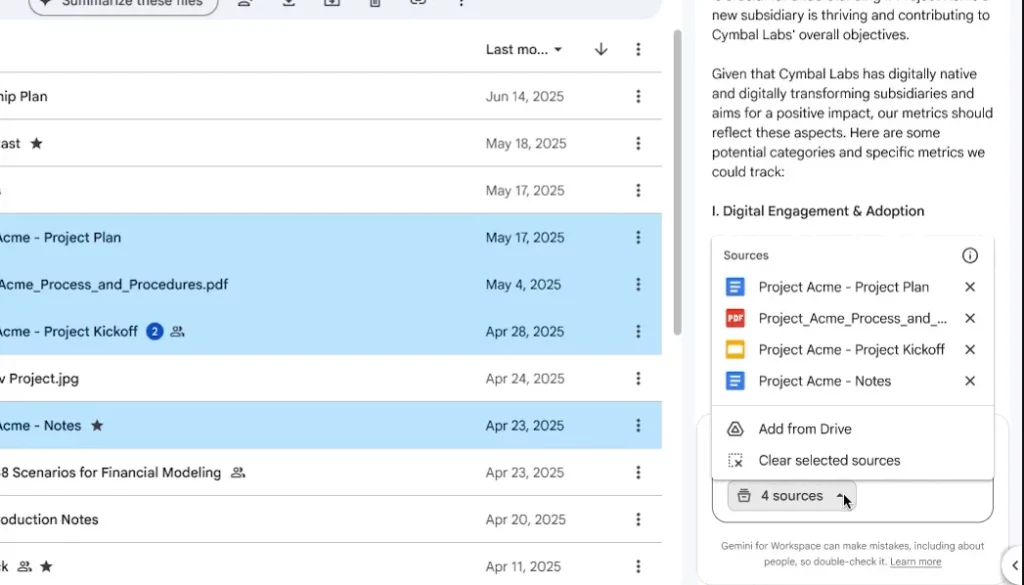Image resolution: width=1024 pixels, height=585 pixels.
Task: Click the Drive icon beside Add from Drive
Action: [735, 429]
